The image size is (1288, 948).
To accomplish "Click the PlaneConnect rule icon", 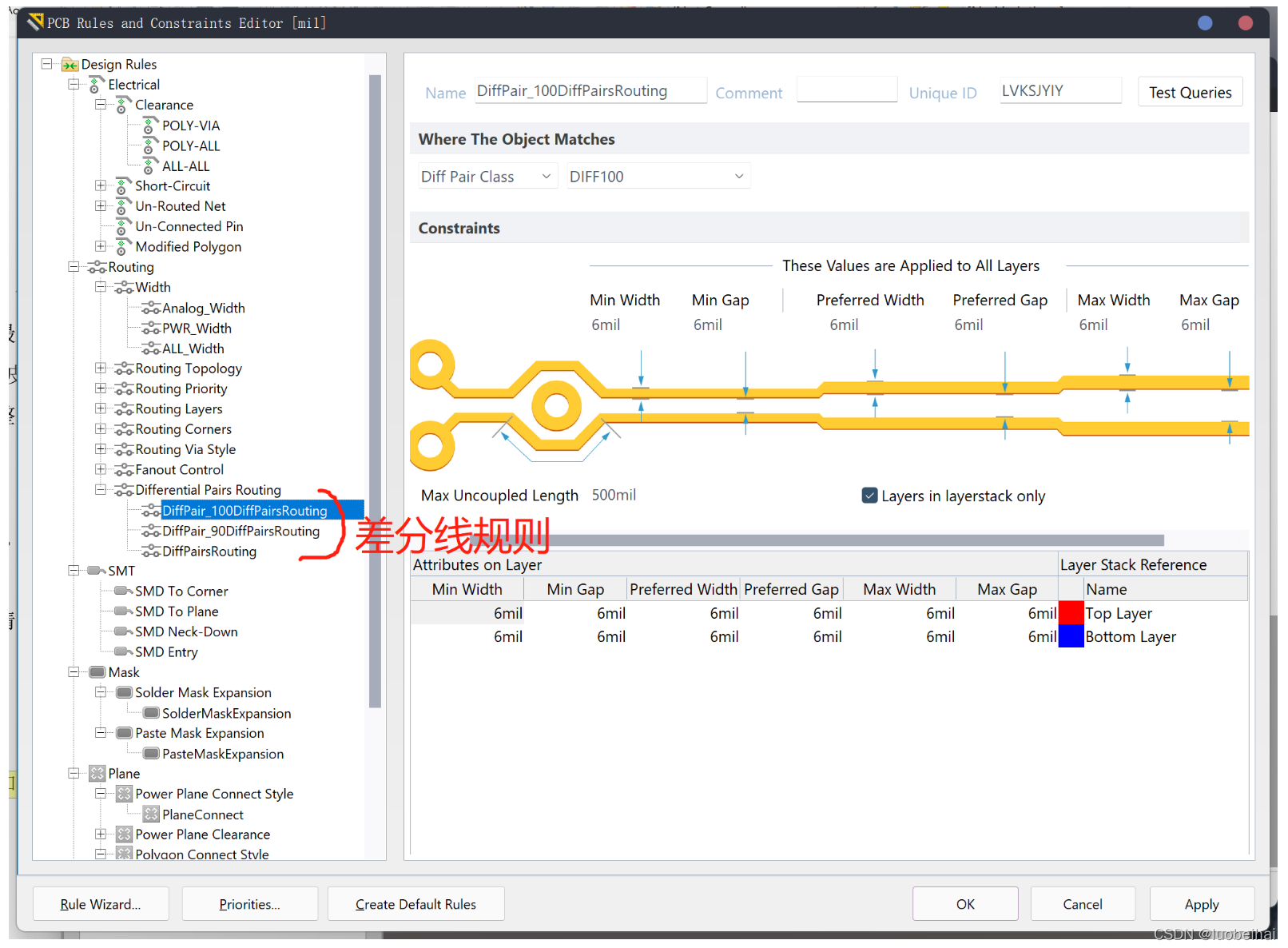I will pyautogui.click(x=150, y=815).
